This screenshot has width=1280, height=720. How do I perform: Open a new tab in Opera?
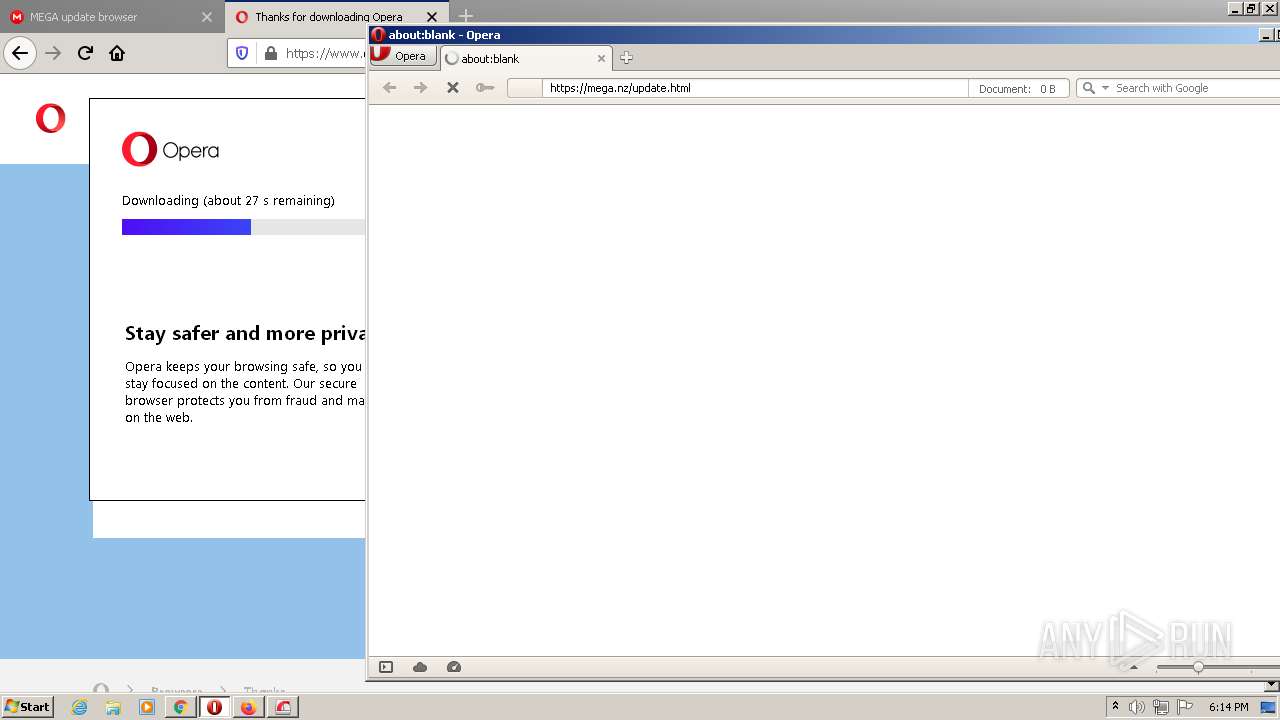[626, 58]
